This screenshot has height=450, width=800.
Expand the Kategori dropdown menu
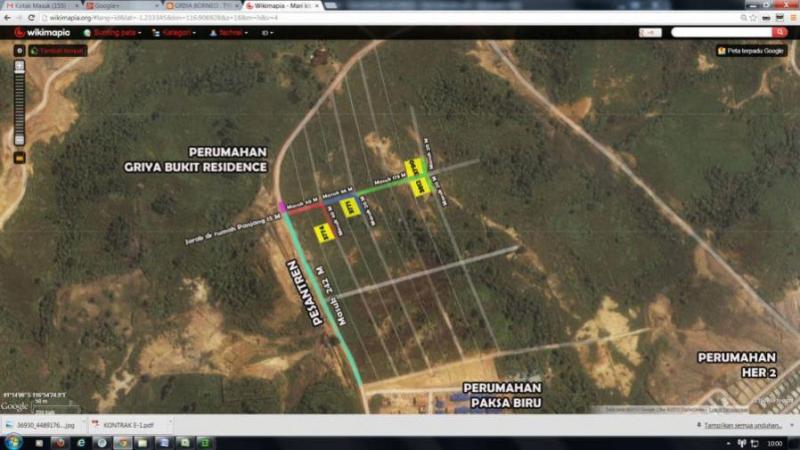173,32
